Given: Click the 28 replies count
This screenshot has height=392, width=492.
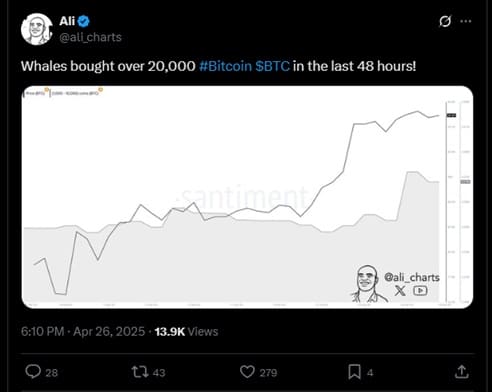Looking at the screenshot, I should [x=52, y=372].
